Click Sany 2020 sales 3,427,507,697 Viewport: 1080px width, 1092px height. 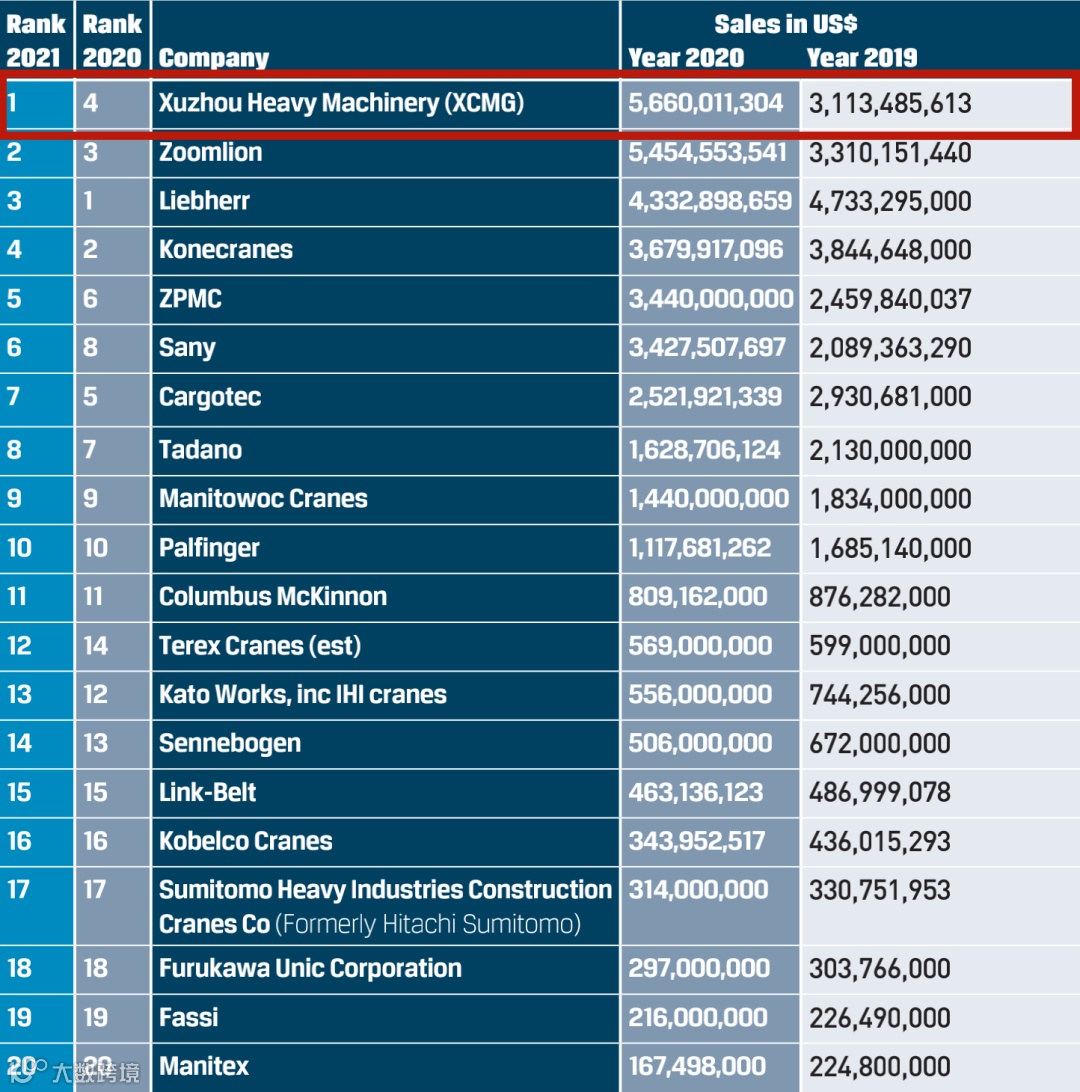[707, 348]
